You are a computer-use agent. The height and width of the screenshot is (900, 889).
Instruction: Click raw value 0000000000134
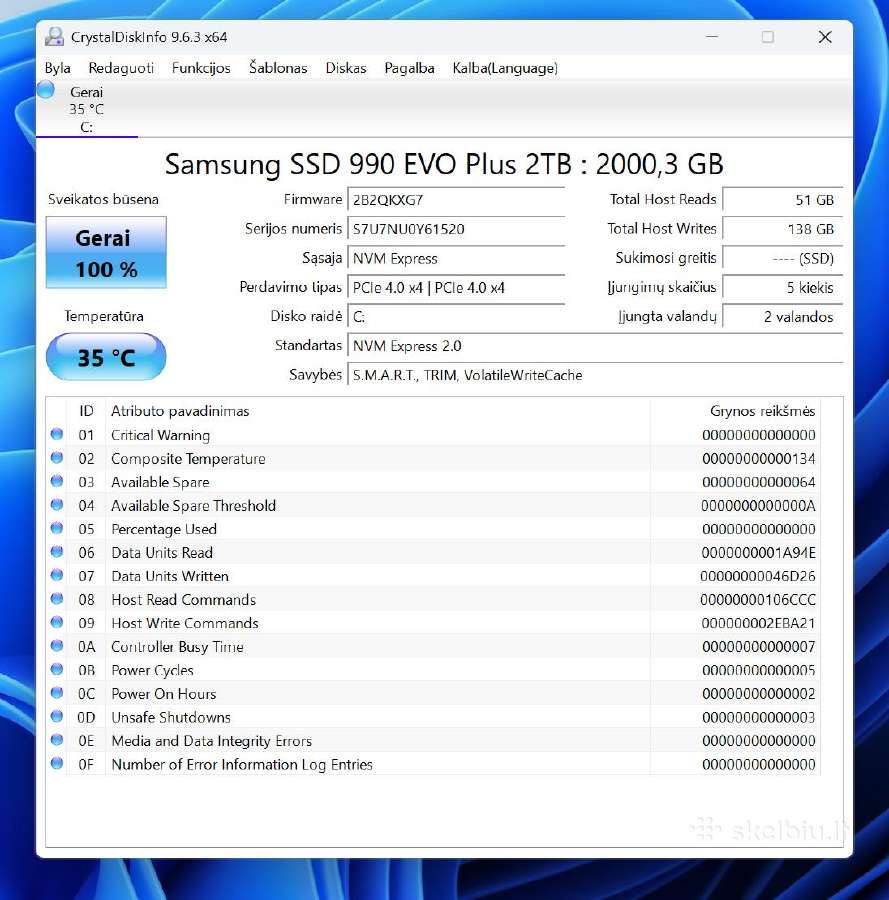click(x=758, y=459)
